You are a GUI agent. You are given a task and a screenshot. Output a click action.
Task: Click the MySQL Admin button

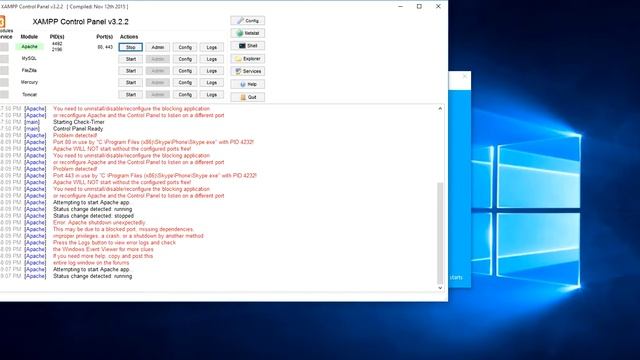[x=158, y=59]
